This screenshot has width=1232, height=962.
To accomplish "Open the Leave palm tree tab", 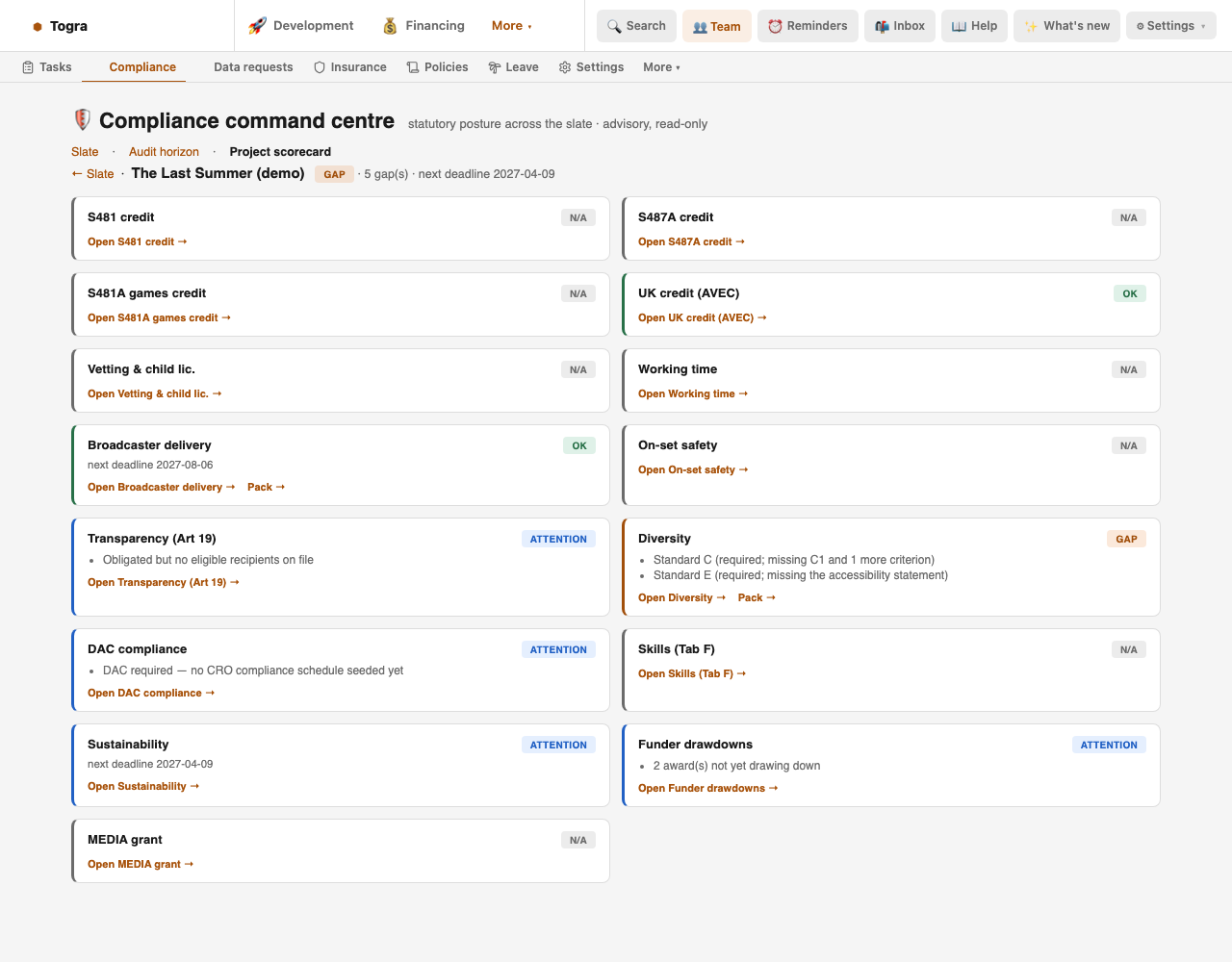I will [513, 67].
